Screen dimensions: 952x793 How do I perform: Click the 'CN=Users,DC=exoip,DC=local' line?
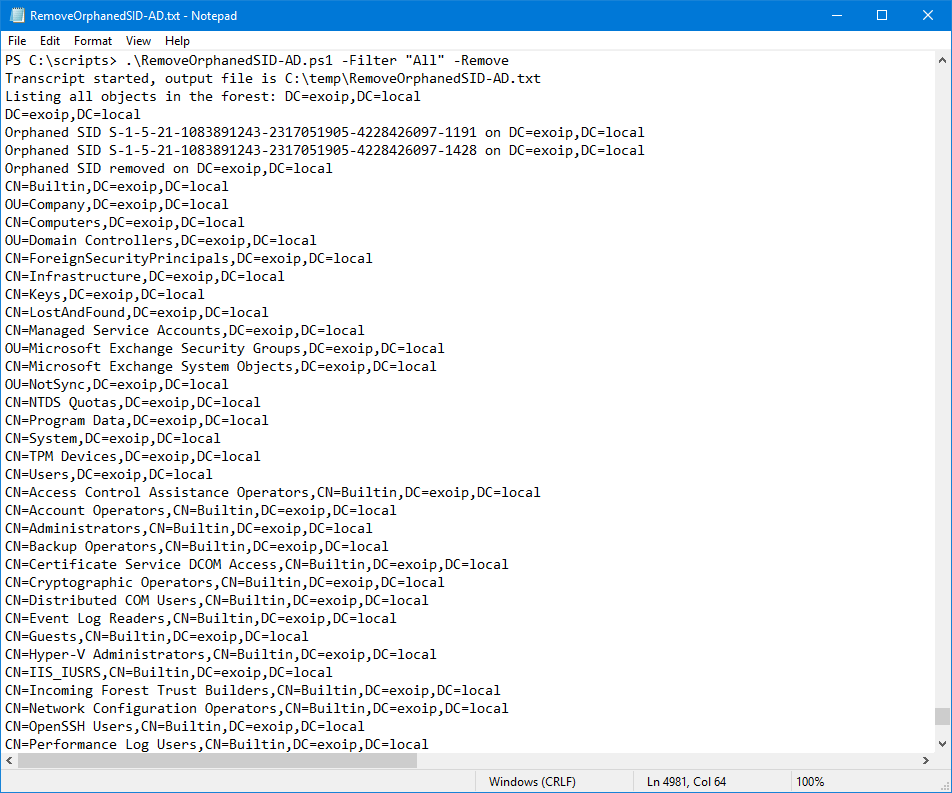pos(109,475)
